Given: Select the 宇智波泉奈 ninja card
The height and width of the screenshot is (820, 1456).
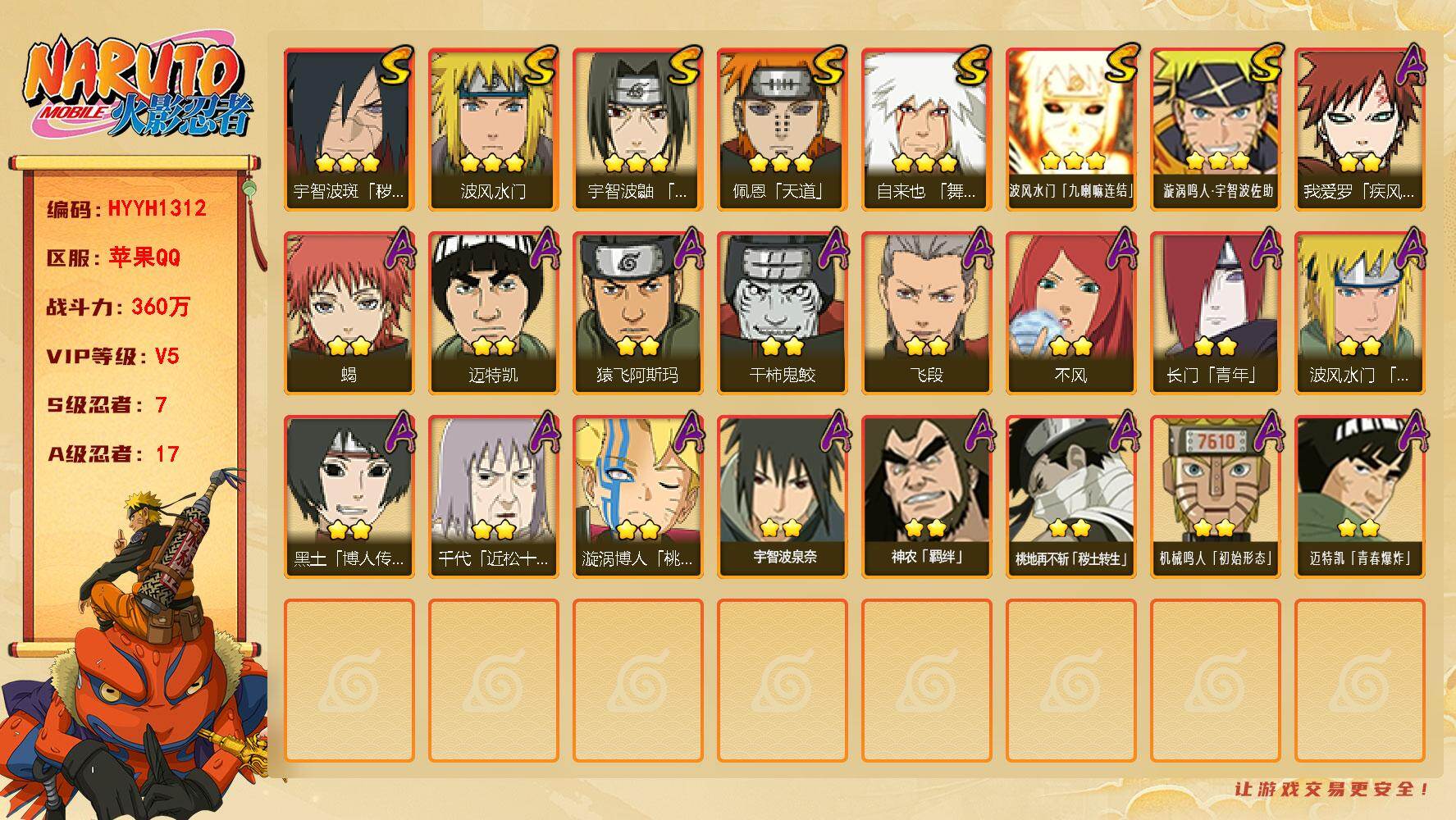Looking at the screenshot, I should coord(782,496).
